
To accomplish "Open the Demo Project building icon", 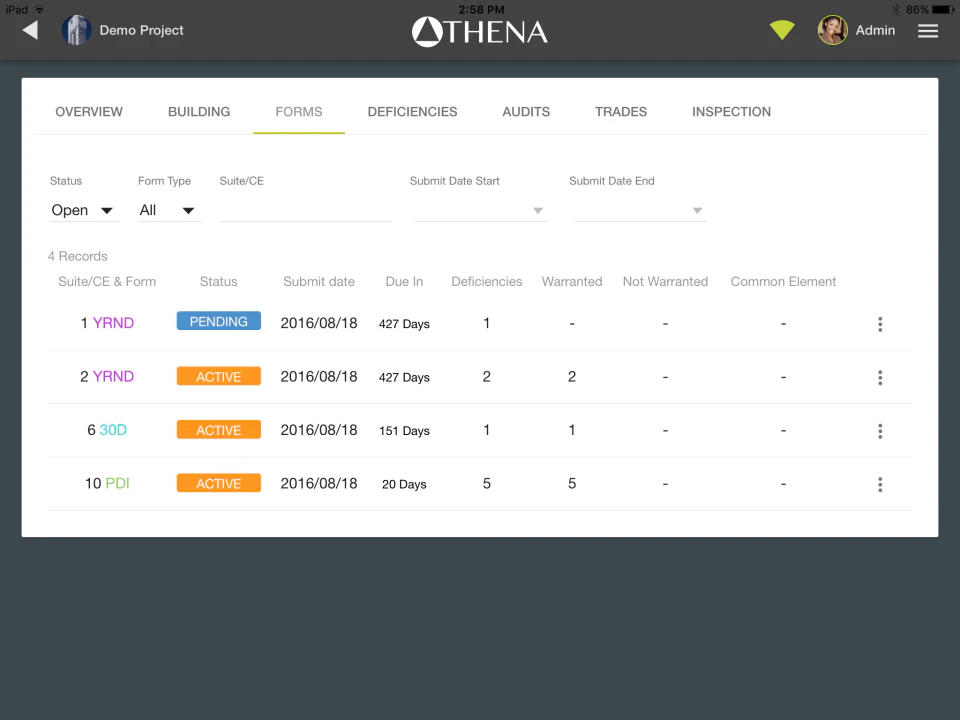I will pos(76,30).
